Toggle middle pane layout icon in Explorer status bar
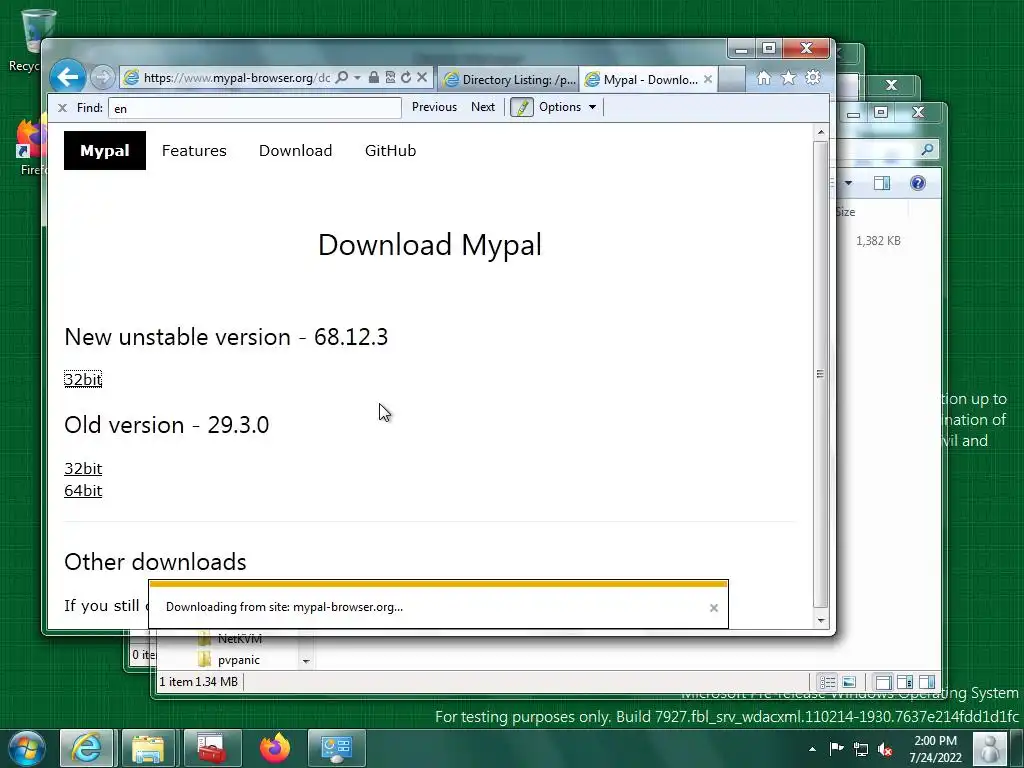This screenshot has width=1024, height=768. (905, 682)
